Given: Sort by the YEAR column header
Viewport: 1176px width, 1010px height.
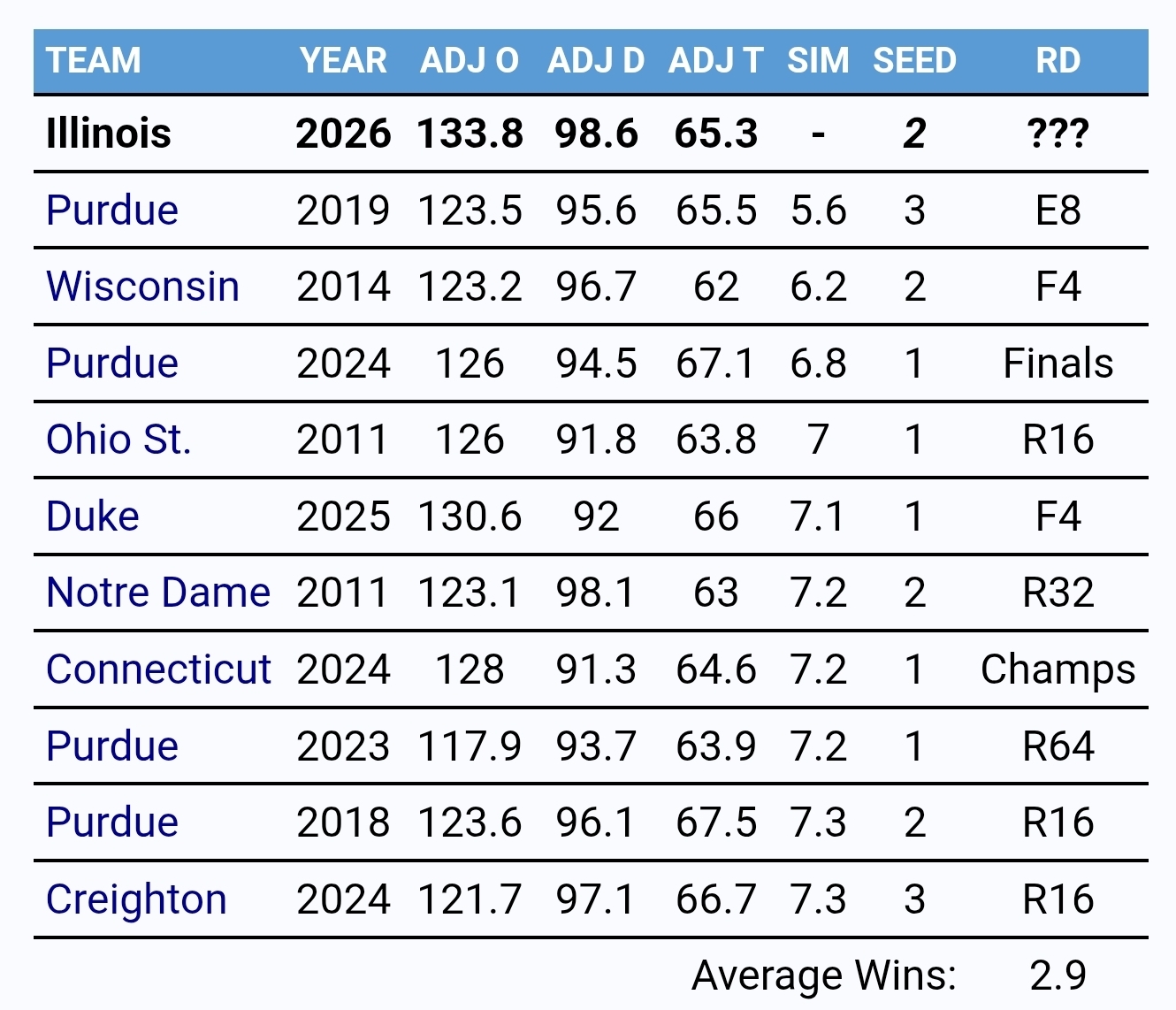Looking at the screenshot, I should [343, 61].
